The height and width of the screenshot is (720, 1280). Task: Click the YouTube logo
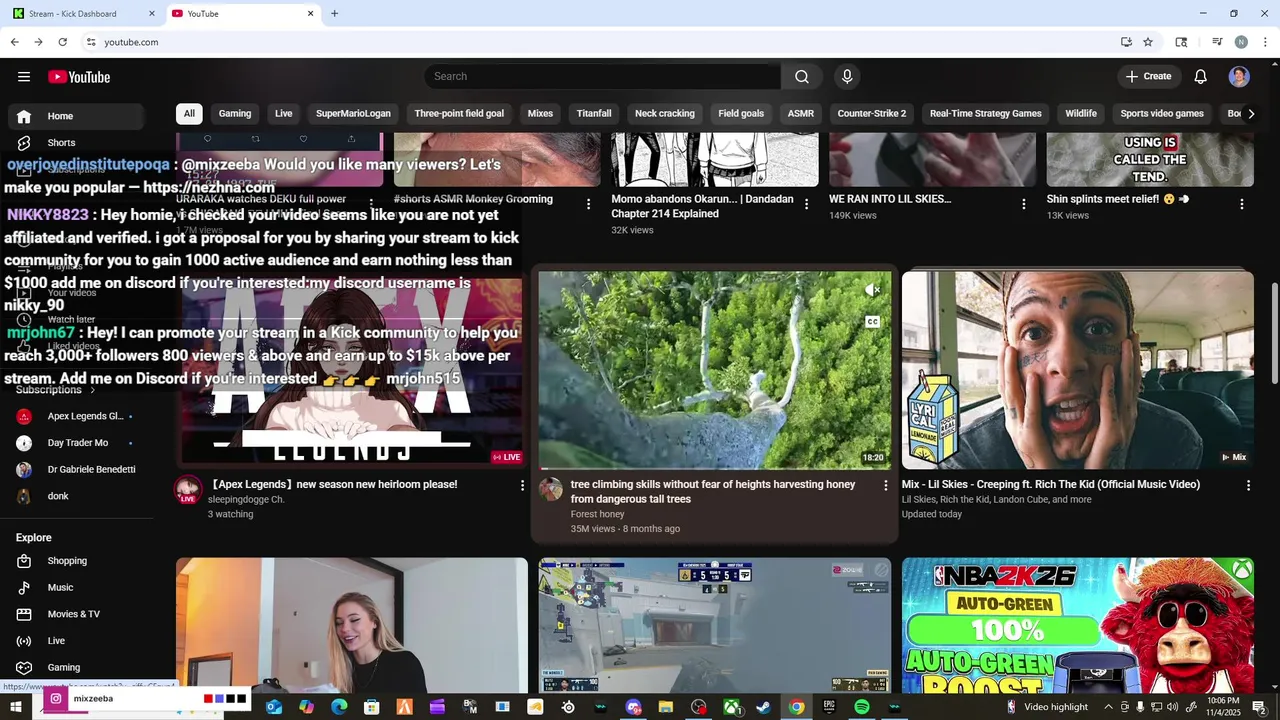pyautogui.click(x=79, y=77)
